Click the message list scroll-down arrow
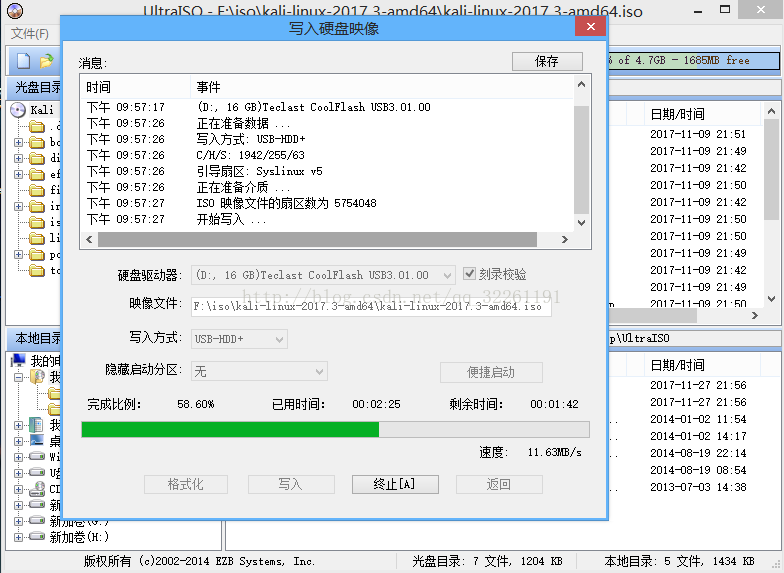The height and width of the screenshot is (573, 784). (x=582, y=222)
